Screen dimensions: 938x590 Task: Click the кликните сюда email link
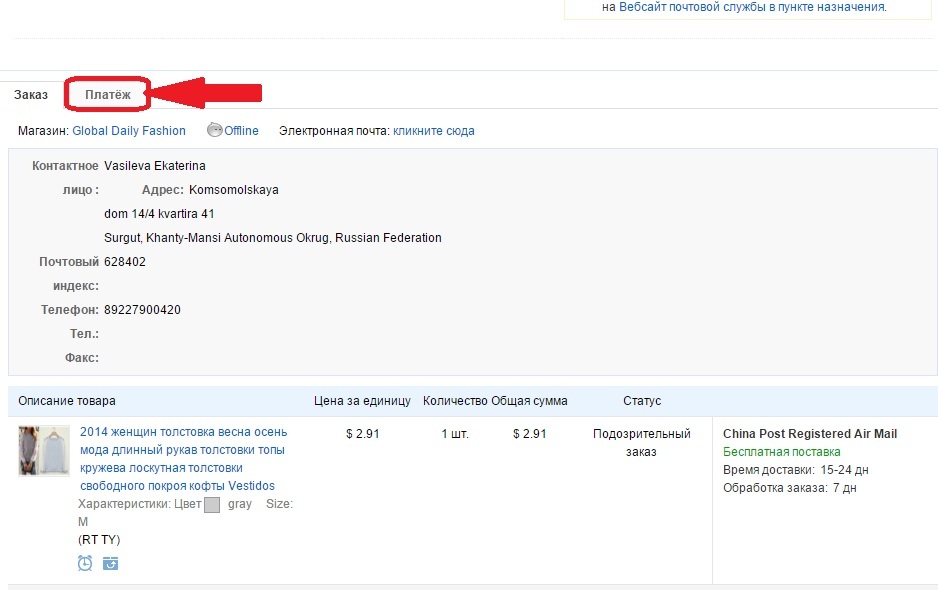pos(433,131)
